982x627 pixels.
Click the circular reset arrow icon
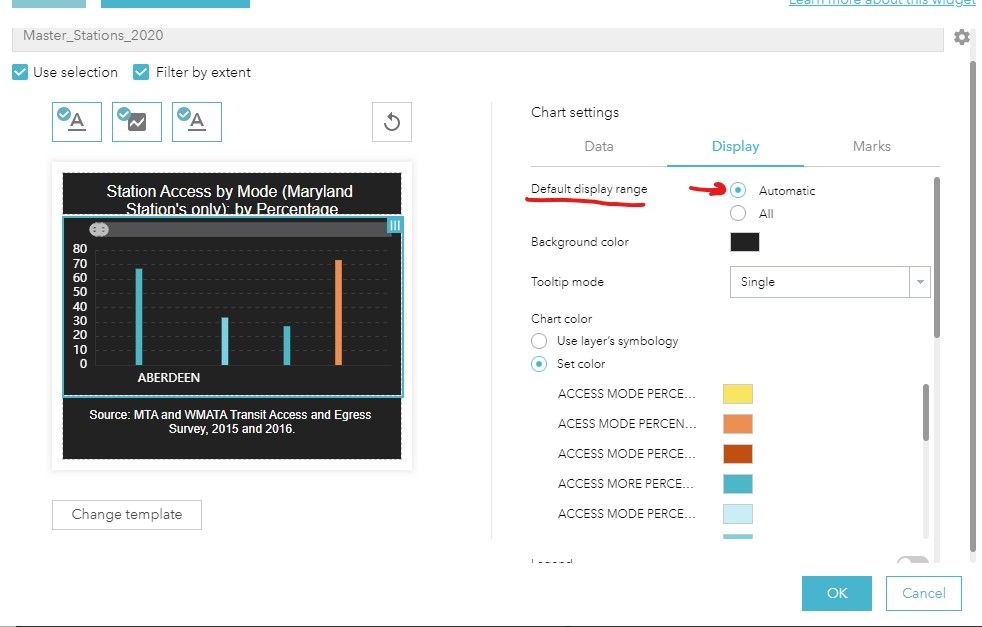[392, 122]
